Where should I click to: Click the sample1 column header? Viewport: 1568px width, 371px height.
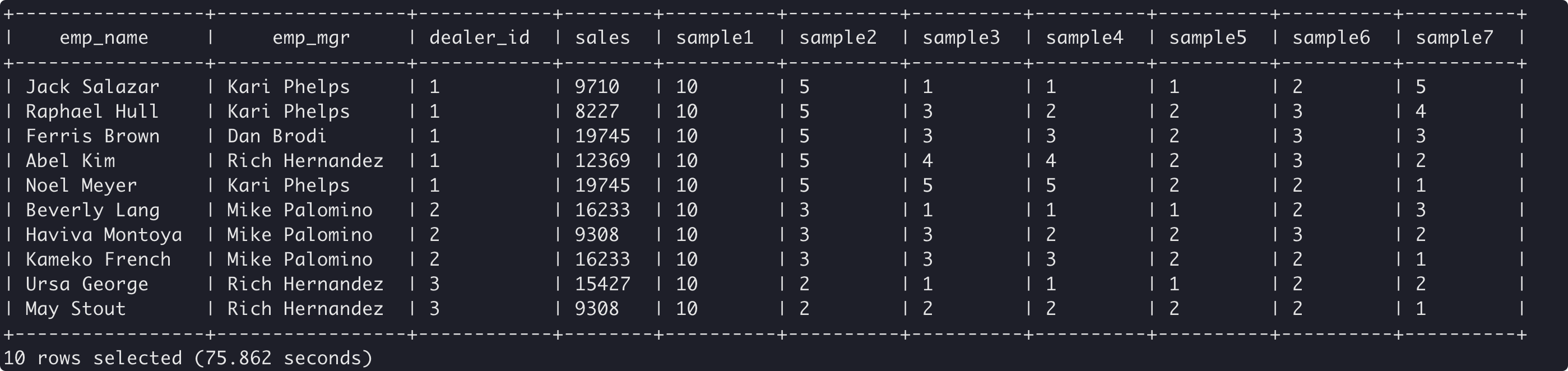coord(715,38)
